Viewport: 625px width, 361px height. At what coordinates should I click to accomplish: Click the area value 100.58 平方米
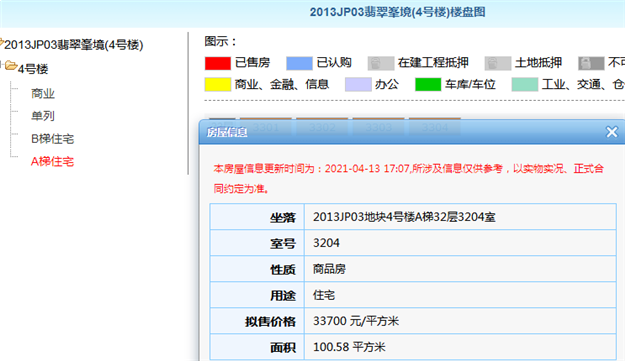pos(349,347)
